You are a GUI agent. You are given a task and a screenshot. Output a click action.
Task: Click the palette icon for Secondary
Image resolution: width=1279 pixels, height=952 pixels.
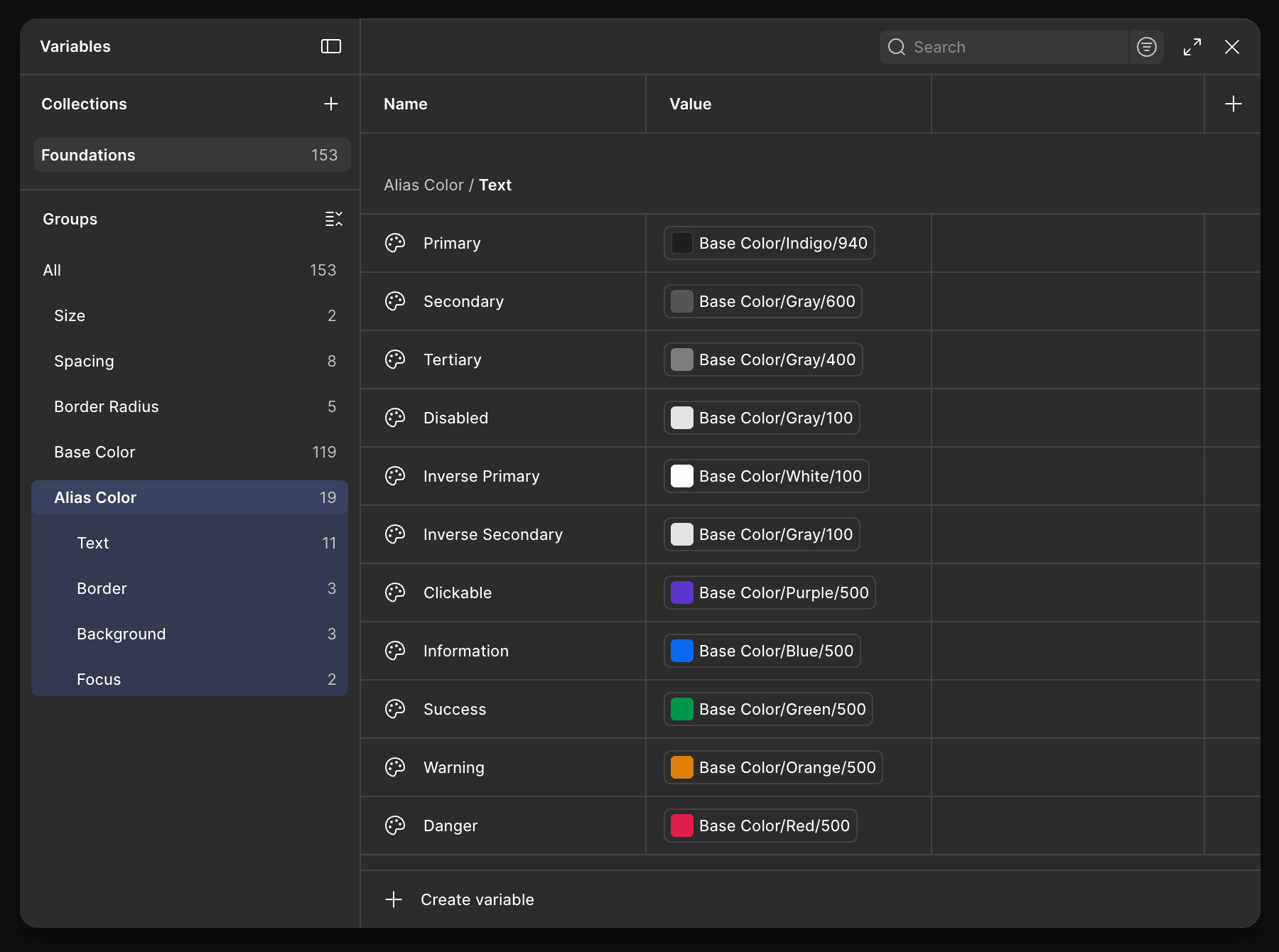click(x=395, y=301)
